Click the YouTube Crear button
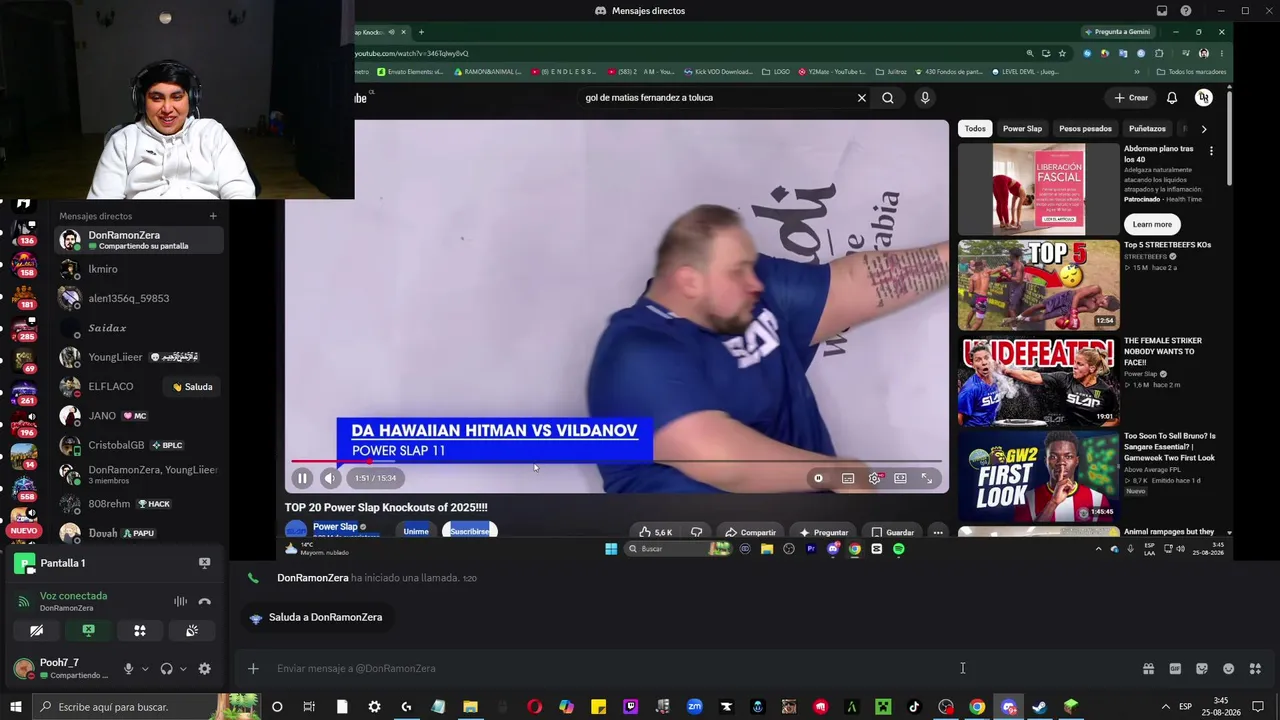 pos(1131,98)
